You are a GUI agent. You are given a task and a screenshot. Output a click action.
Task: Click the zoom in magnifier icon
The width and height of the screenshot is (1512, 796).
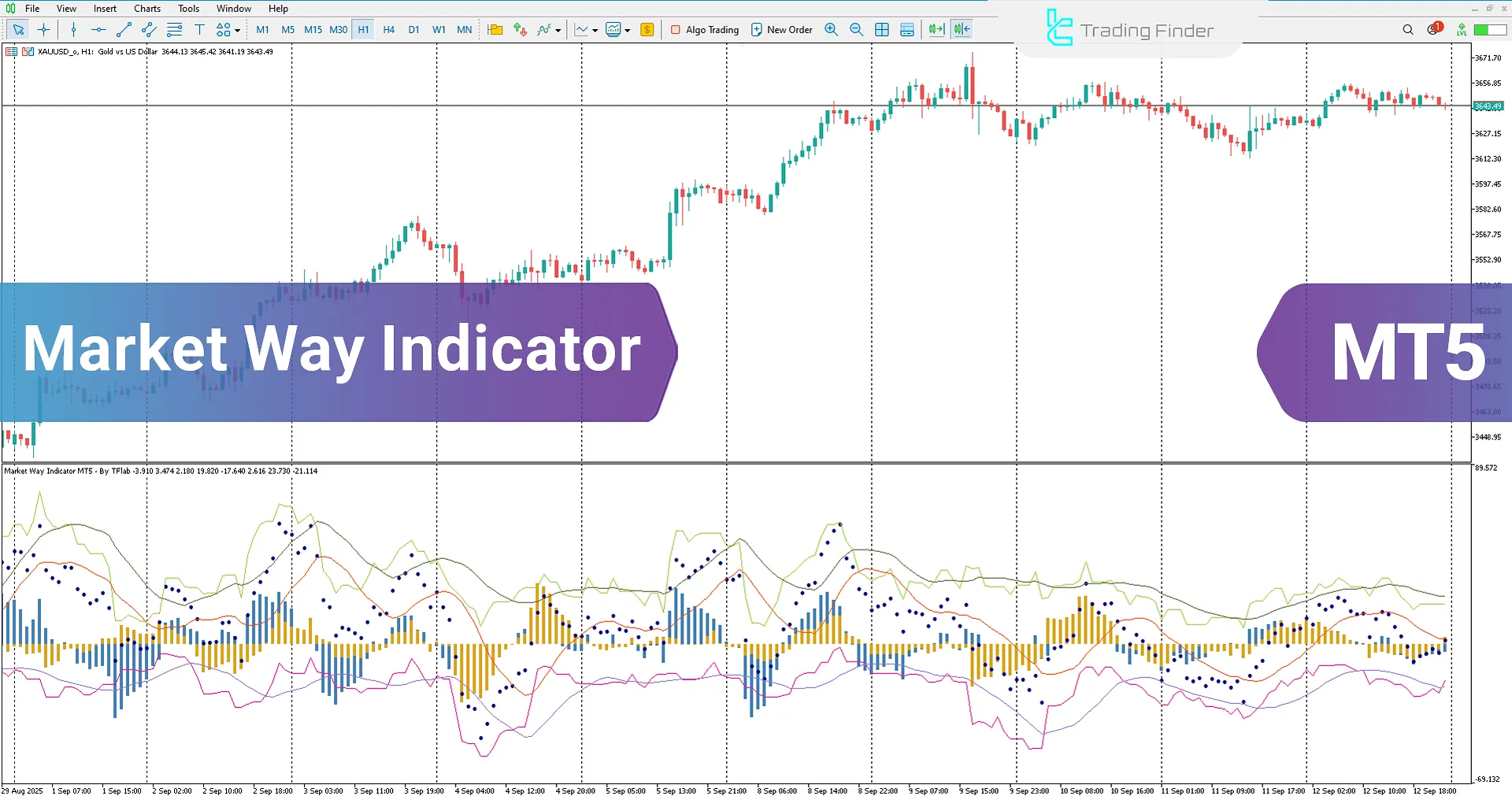point(831,30)
